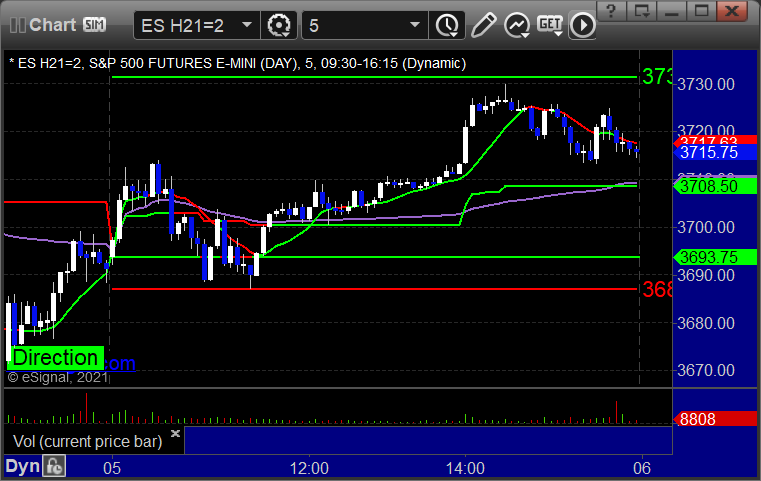Image resolution: width=761 pixels, height=481 pixels.
Task: Click the green 3693.75 price marker
Action: 714,257
